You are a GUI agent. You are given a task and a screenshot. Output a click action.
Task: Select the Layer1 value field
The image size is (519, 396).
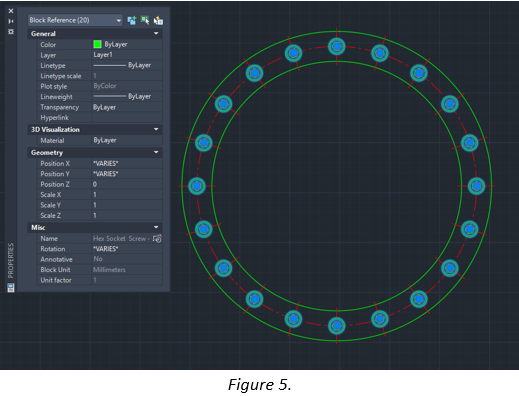tap(127, 55)
